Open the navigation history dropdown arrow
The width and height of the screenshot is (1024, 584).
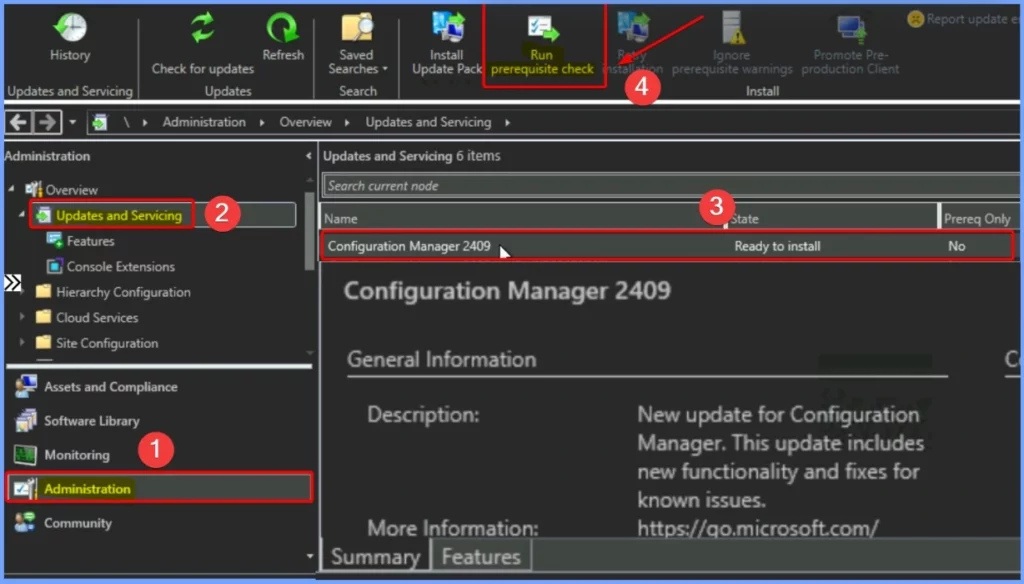coord(72,122)
